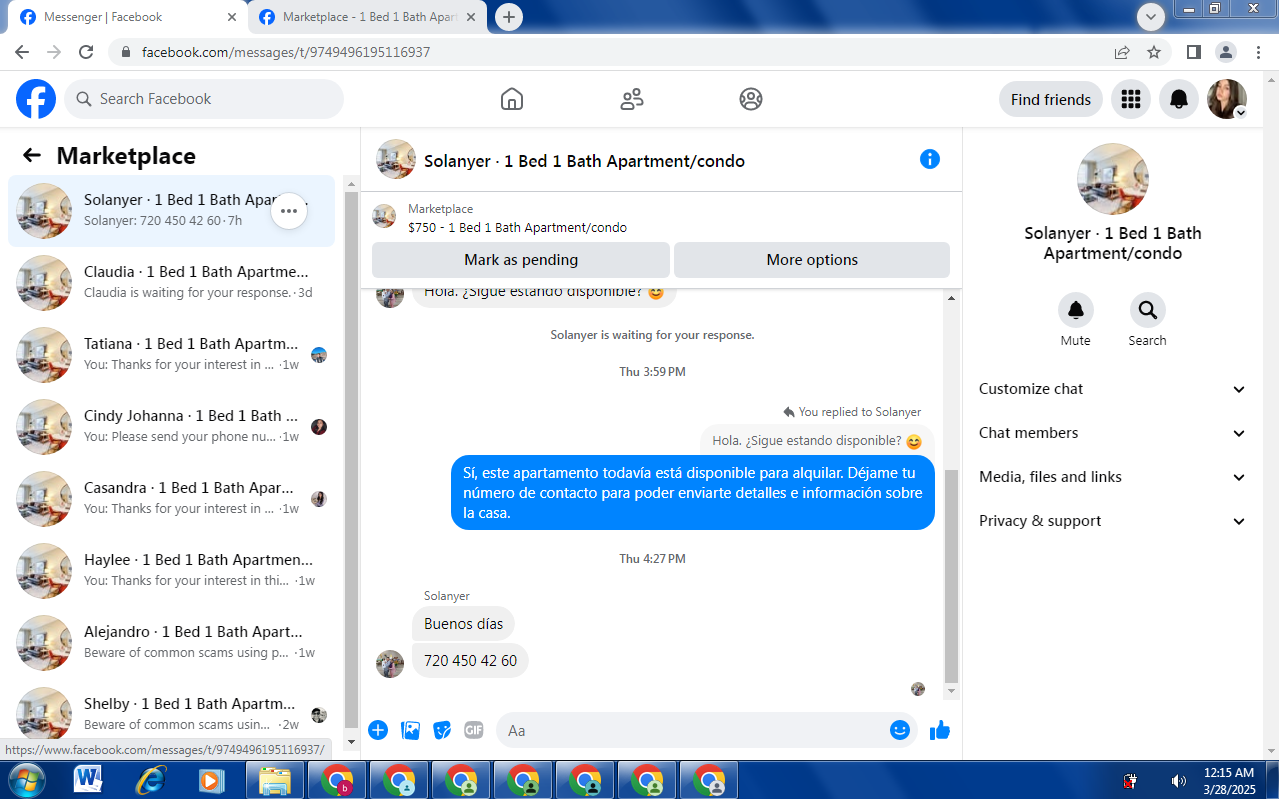
Task: Click in Search Facebook field
Action: 204,99
